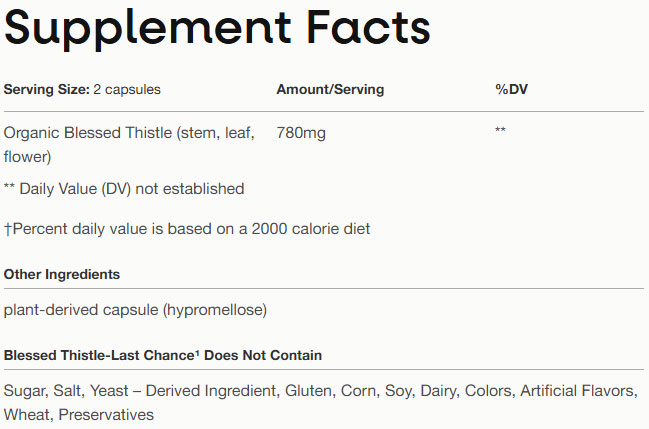Viewport: 649px width, 429px height.
Task: Click the Other Ingredients heading
Action: click(62, 274)
